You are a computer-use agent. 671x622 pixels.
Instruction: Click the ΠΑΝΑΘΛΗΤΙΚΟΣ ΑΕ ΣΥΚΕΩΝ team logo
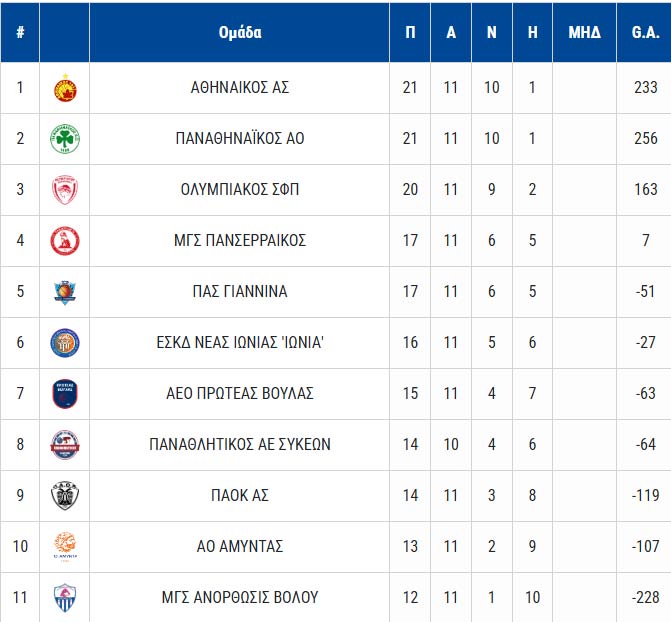[x=65, y=445]
